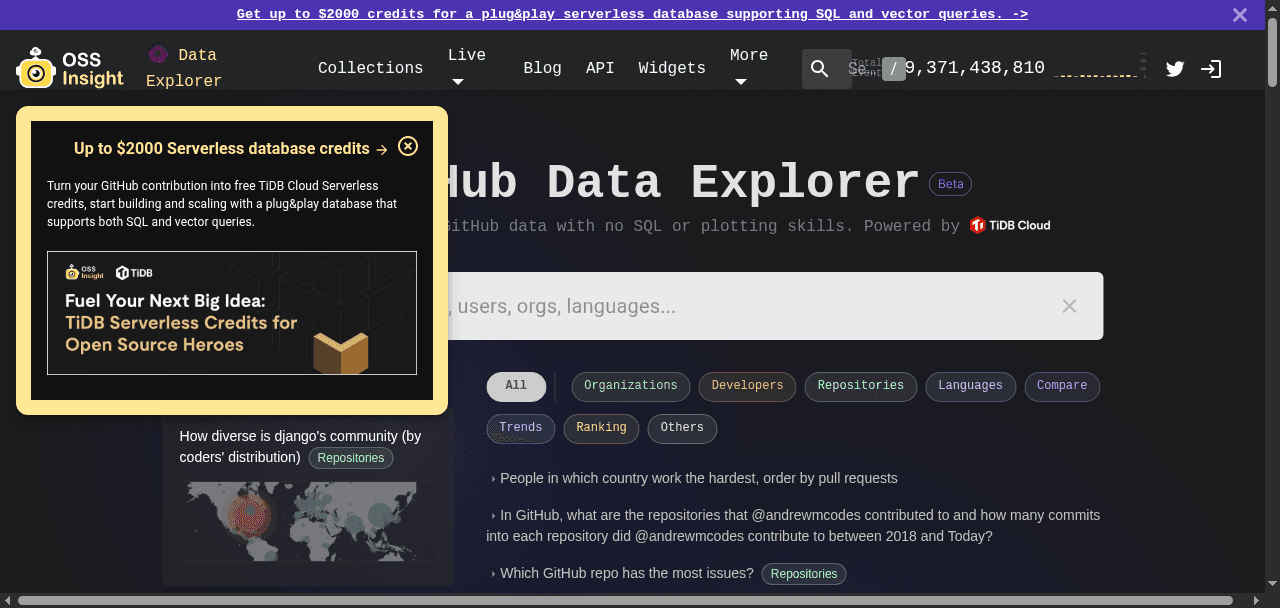This screenshot has height=608, width=1280.
Task: Open the OSS Insight logo home link
Action: (70, 68)
